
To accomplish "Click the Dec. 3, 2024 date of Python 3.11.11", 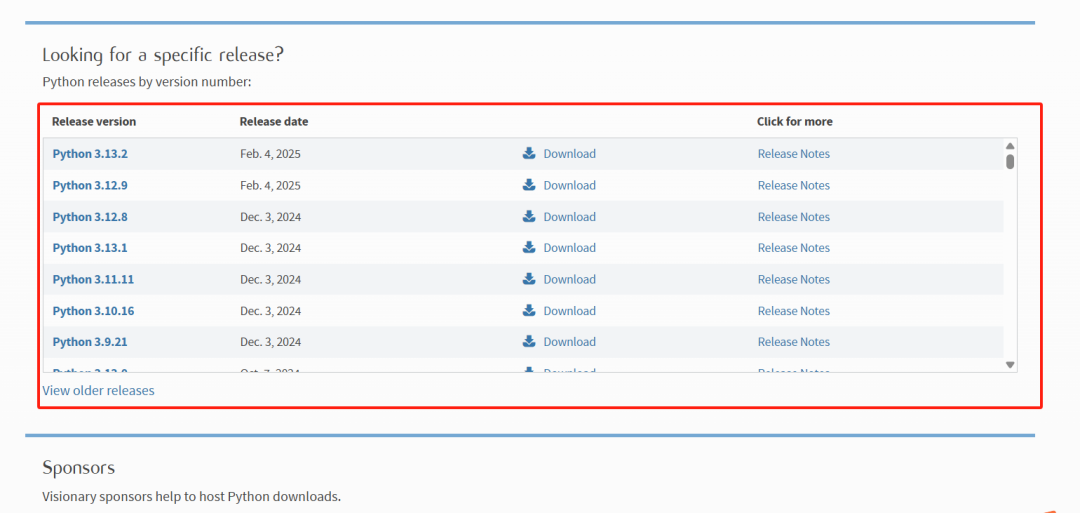I will (271, 280).
